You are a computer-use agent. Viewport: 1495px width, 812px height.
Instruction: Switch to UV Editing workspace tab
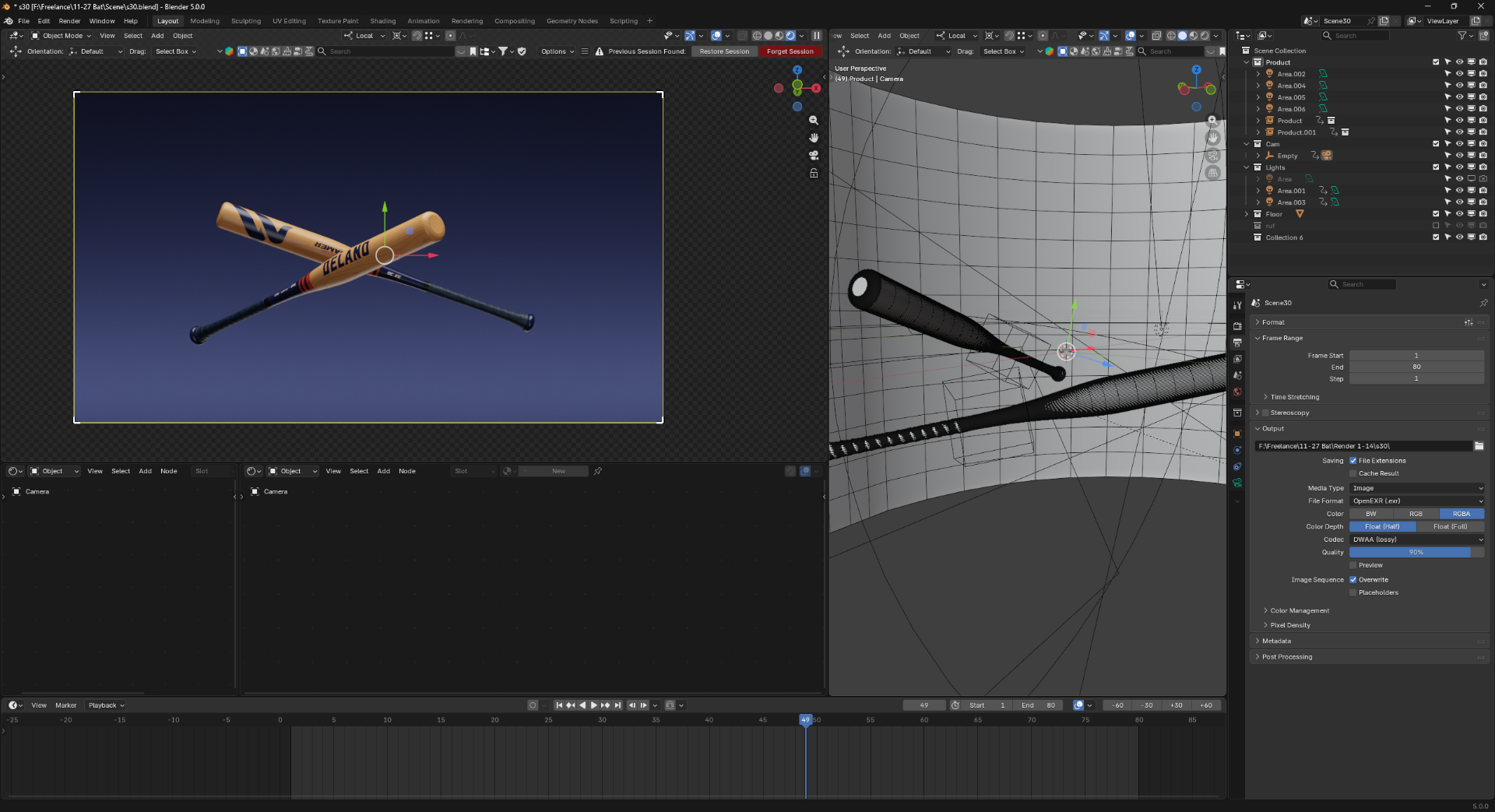coord(289,21)
